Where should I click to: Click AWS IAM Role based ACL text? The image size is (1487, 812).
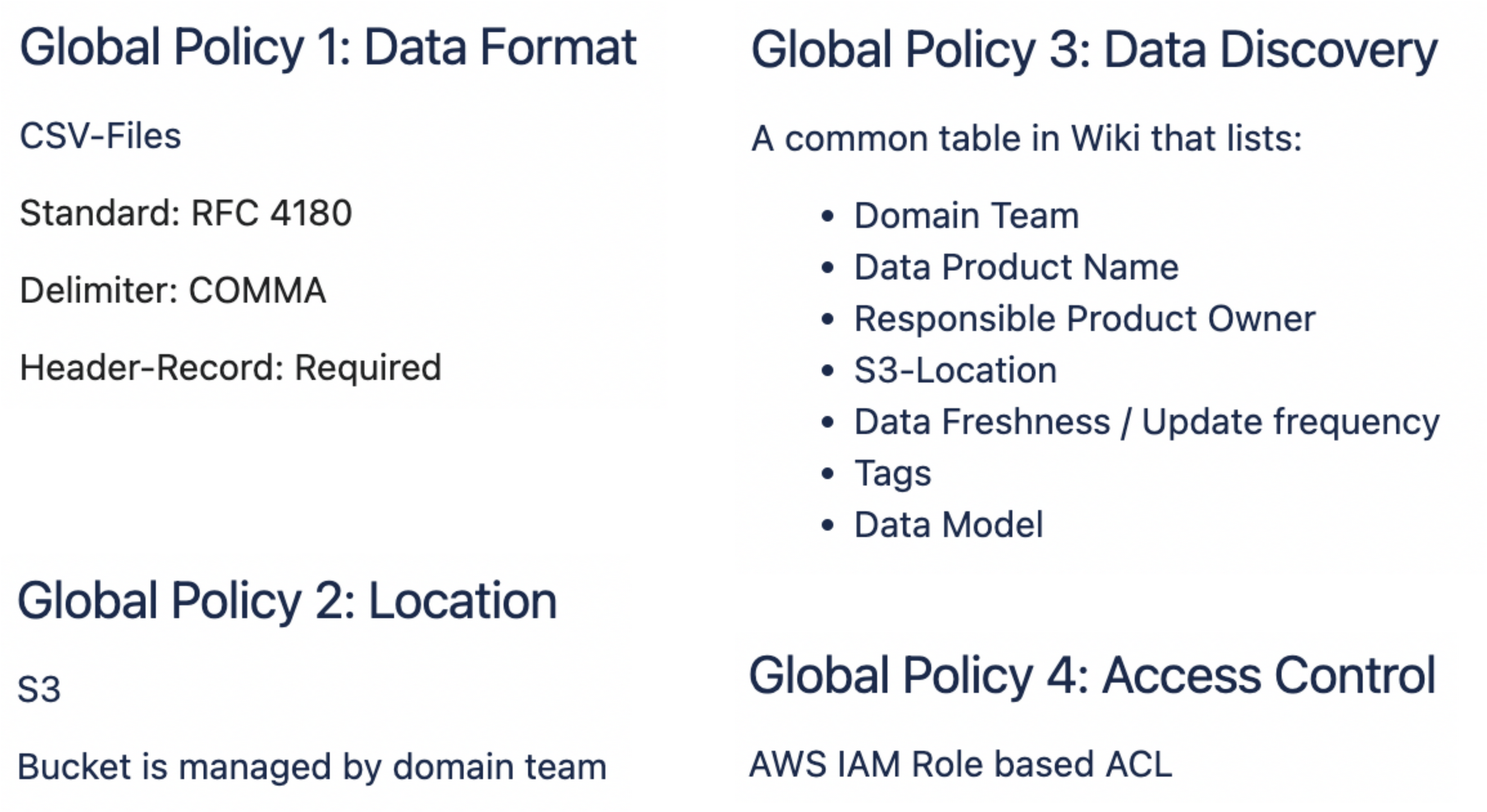(x=960, y=765)
